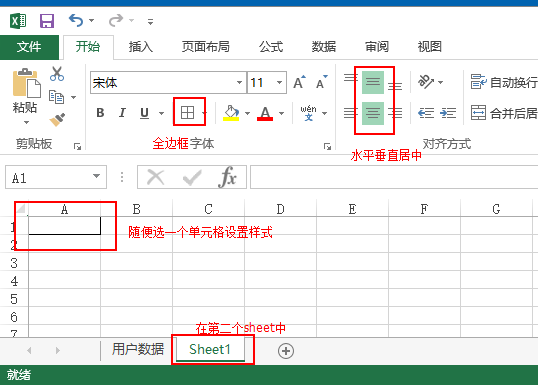Image resolution: width=538 pixels, height=385 pixels.
Task: Open the 审阅 ribbon tab
Action: click(377, 47)
